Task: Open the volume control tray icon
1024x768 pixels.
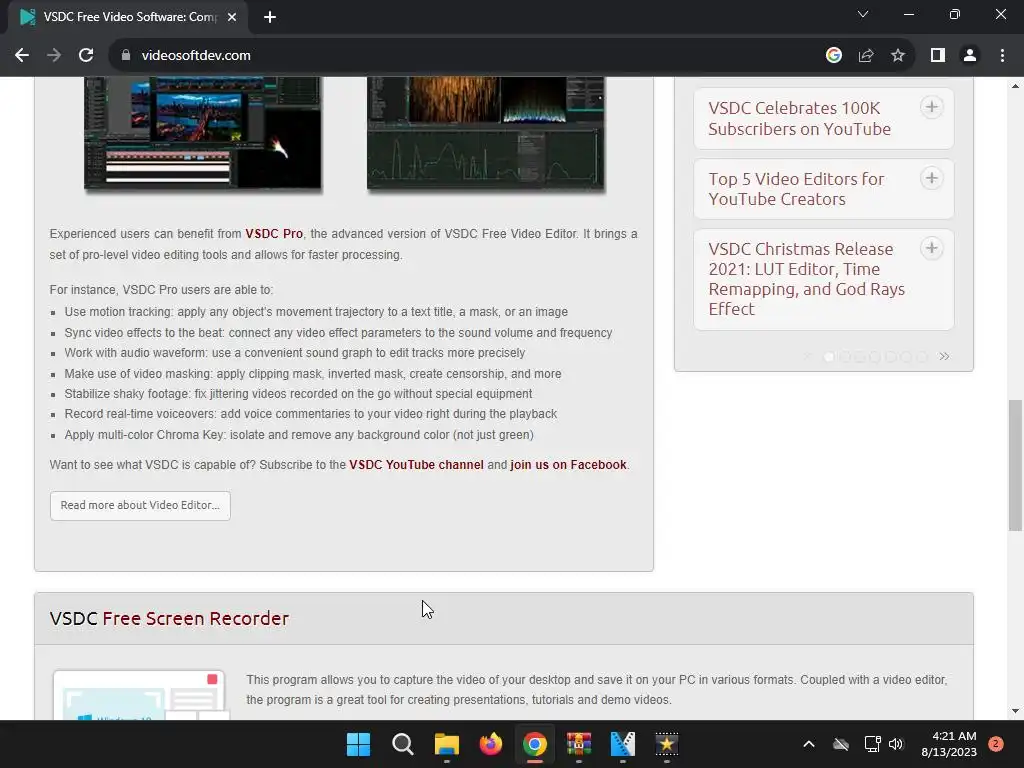Action: coord(896,744)
